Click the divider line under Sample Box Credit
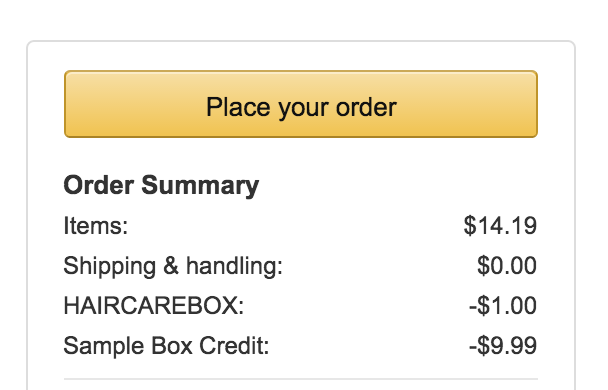 point(301,379)
